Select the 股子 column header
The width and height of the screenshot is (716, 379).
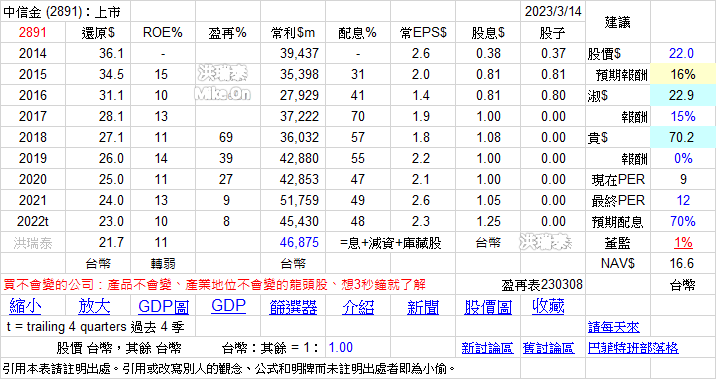click(552, 32)
